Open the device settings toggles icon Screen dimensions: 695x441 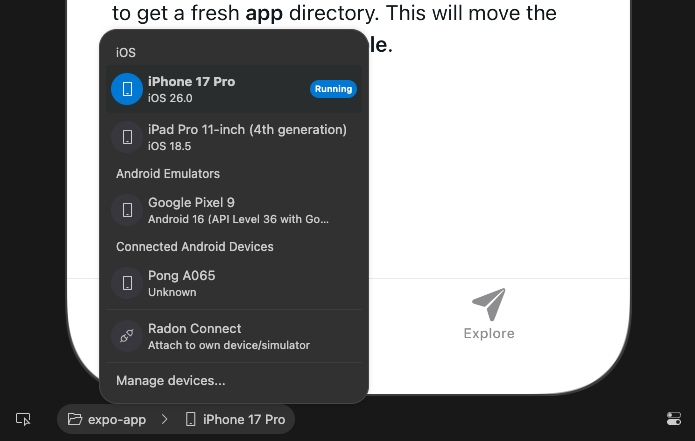[x=674, y=419]
